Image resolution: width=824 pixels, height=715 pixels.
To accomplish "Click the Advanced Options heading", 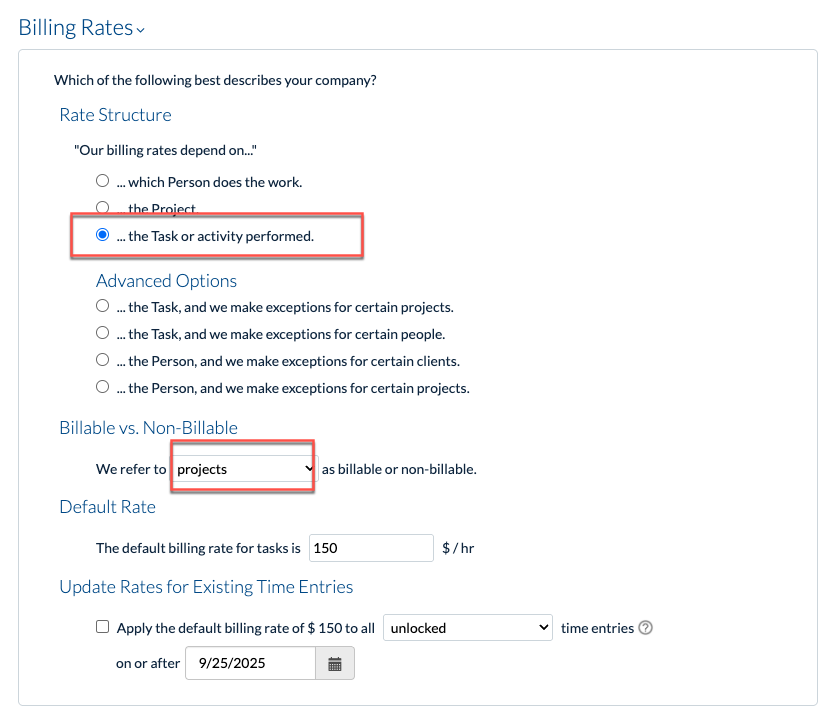I will 165,281.
